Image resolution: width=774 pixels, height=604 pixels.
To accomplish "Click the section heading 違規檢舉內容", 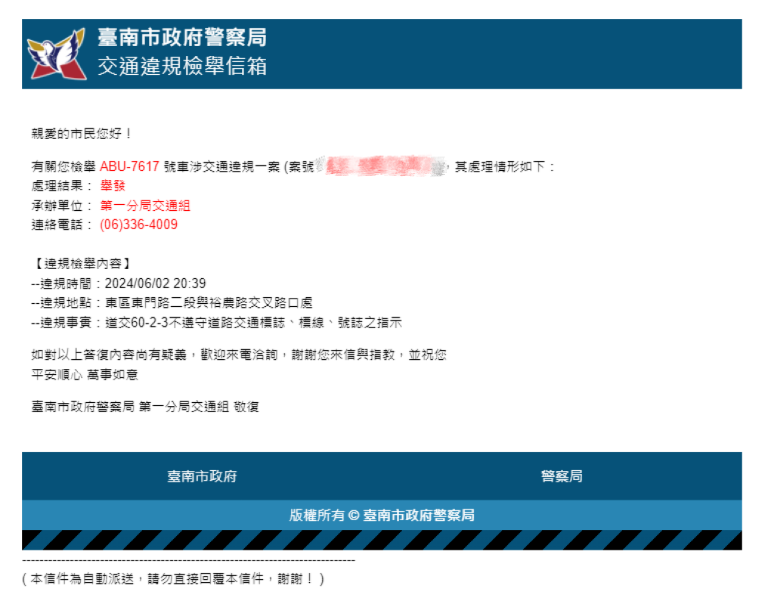I will 82,264.
